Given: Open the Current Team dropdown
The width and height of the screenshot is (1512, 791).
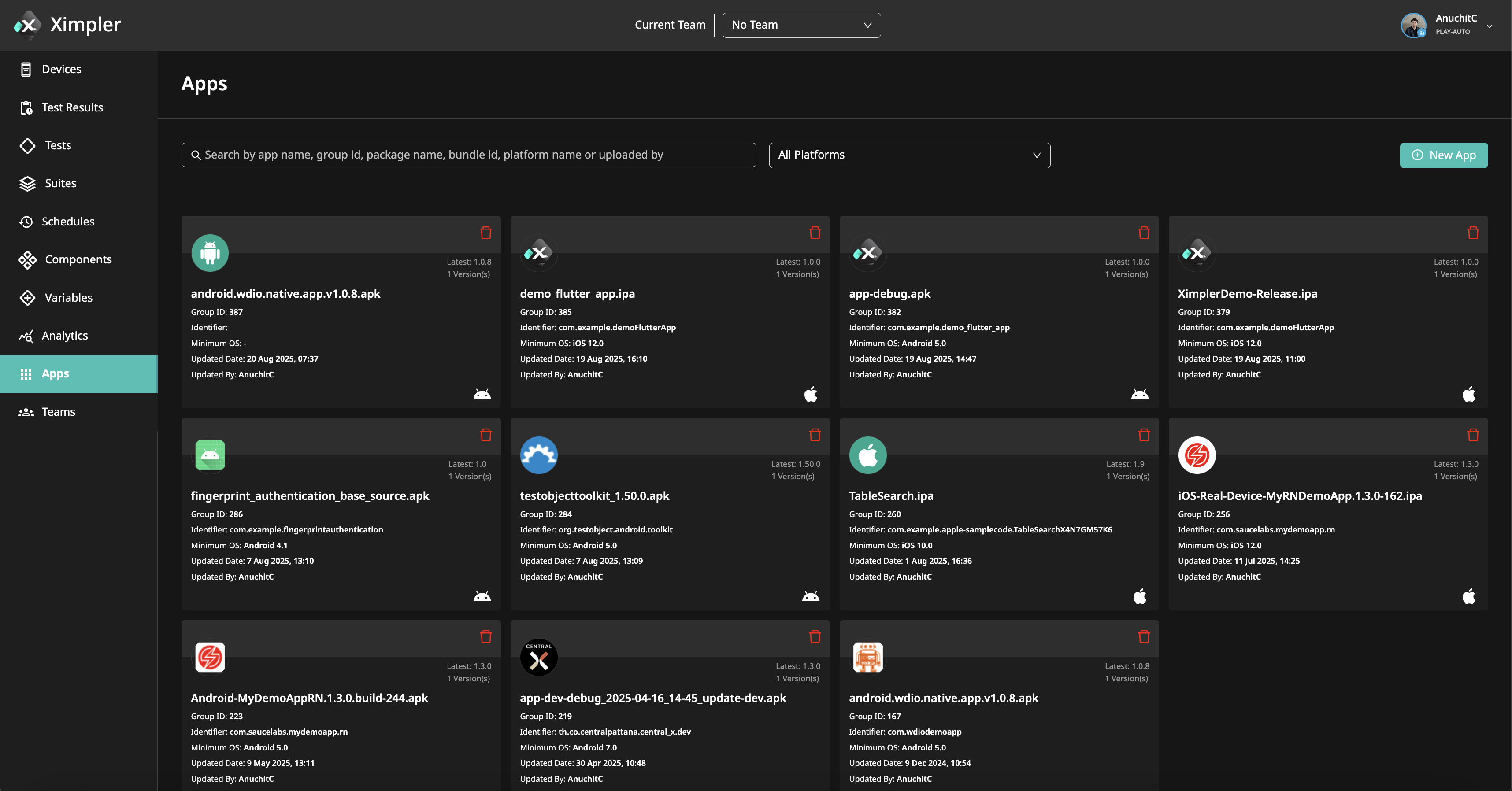Looking at the screenshot, I should click(x=800, y=25).
